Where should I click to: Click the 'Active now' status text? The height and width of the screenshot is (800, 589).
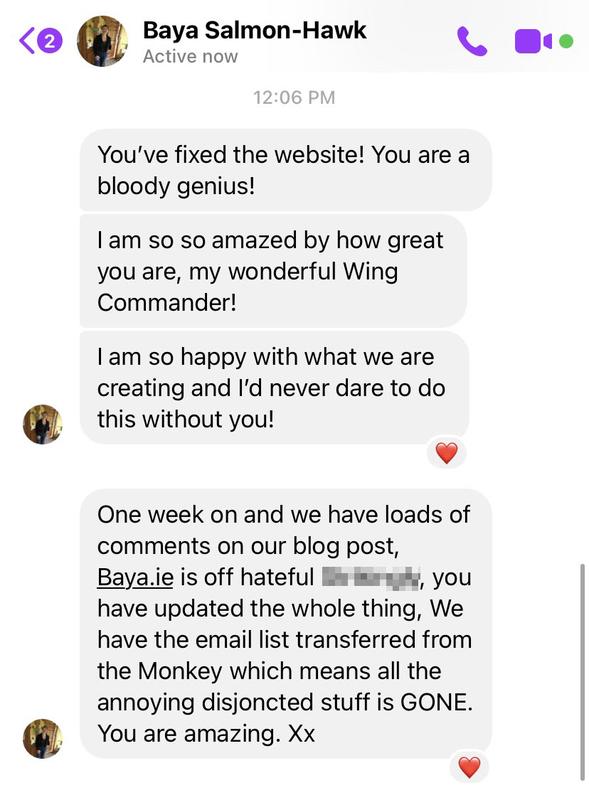[190, 56]
